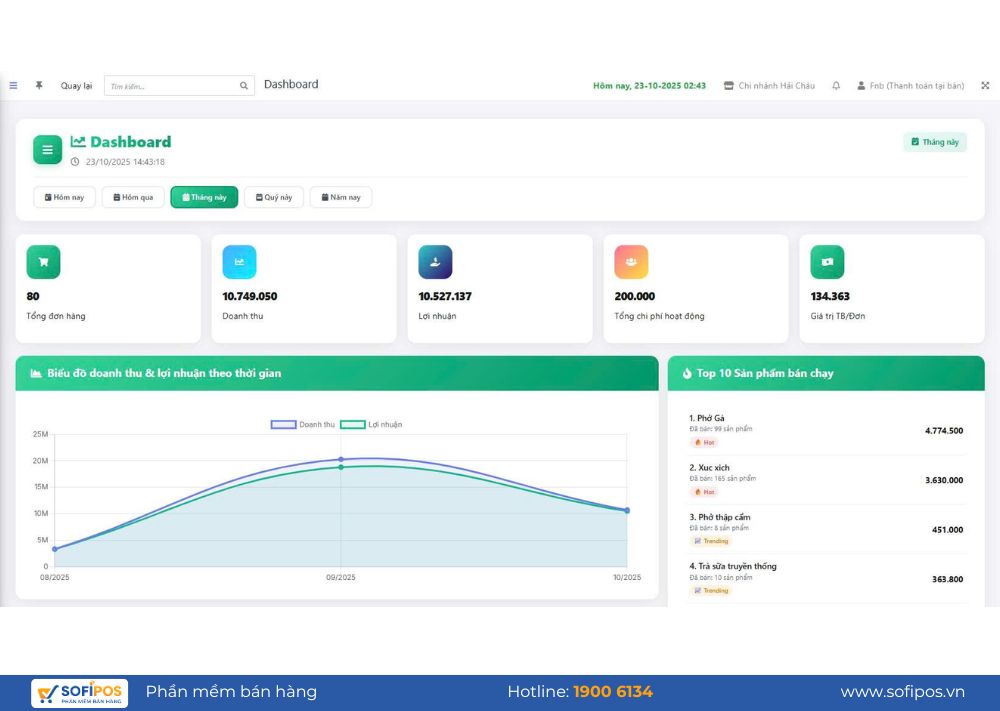
Task: Click the 363.800 amount for Trà sữa
Action: 947,580
